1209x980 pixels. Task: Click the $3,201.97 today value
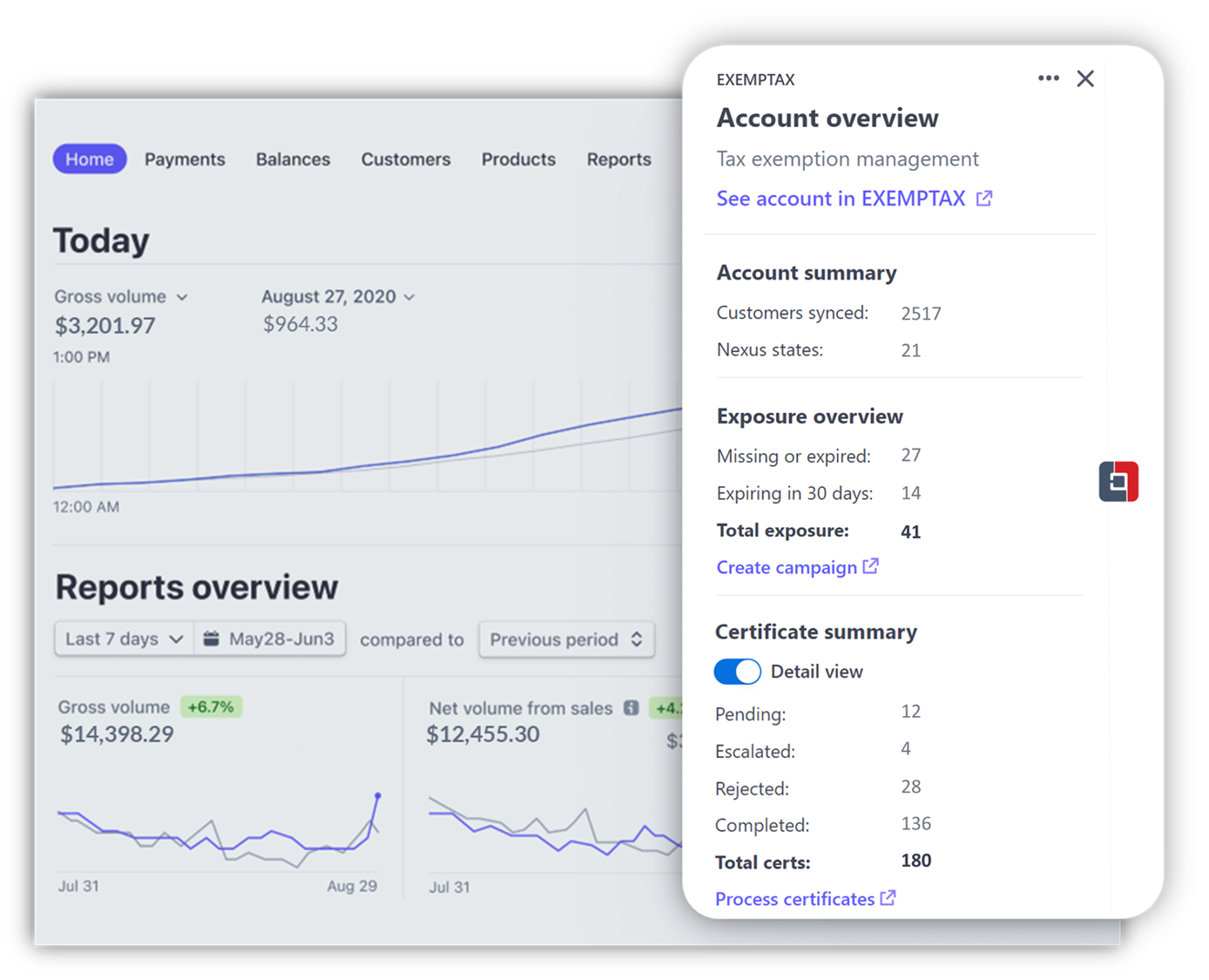coord(105,326)
